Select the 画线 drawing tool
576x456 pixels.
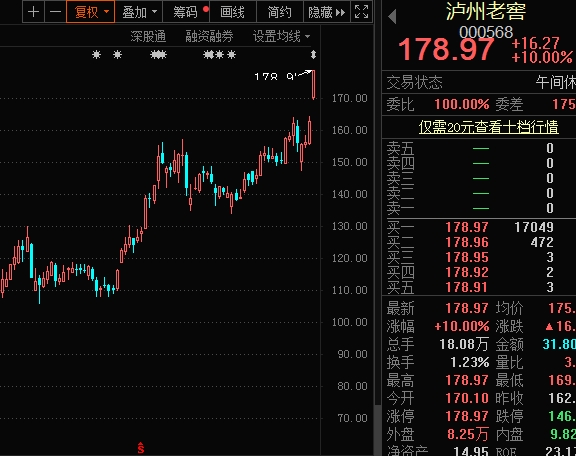233,12
